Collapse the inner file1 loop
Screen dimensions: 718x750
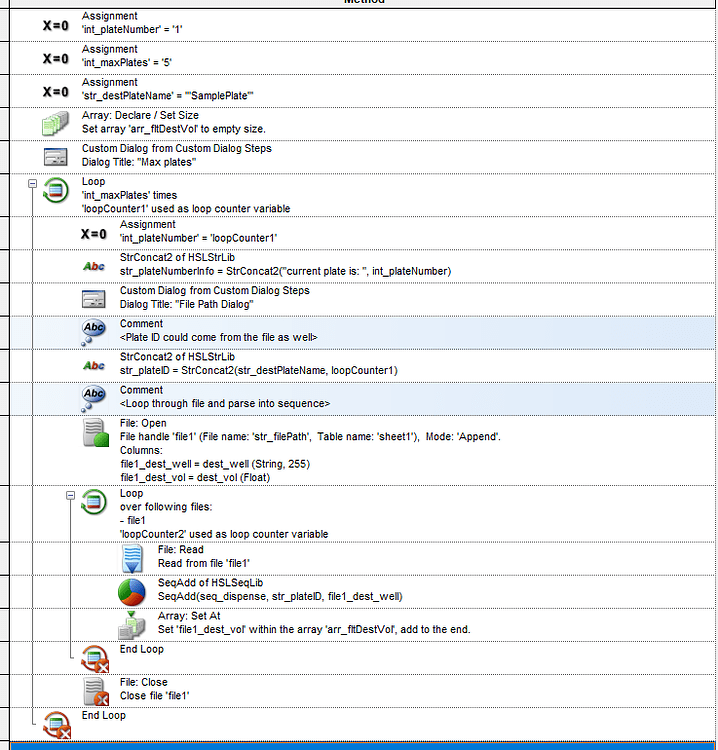[x=71, y=495]
